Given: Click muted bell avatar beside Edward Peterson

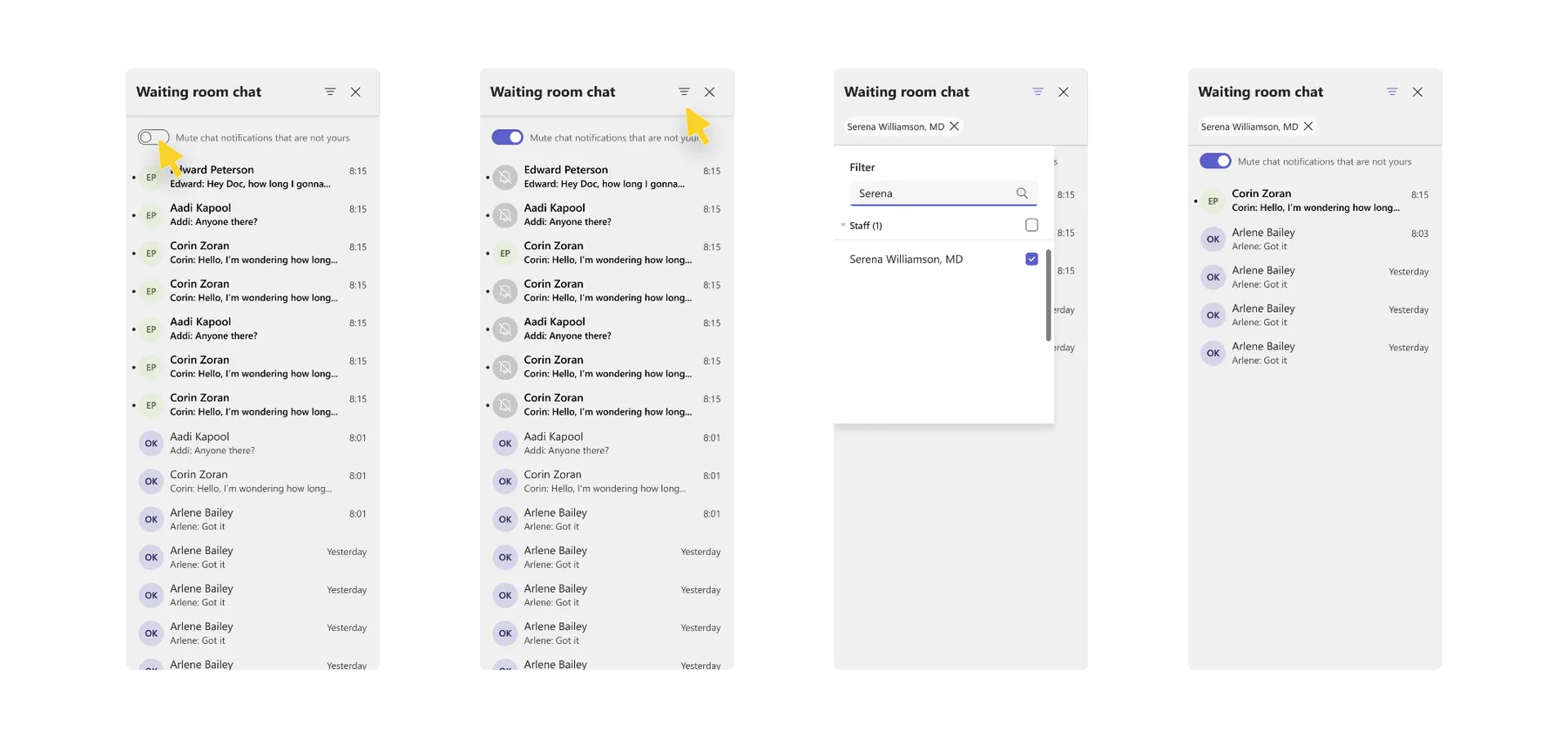Looking at the screenshot, I should pyautogui.click(x=505, y=177).
